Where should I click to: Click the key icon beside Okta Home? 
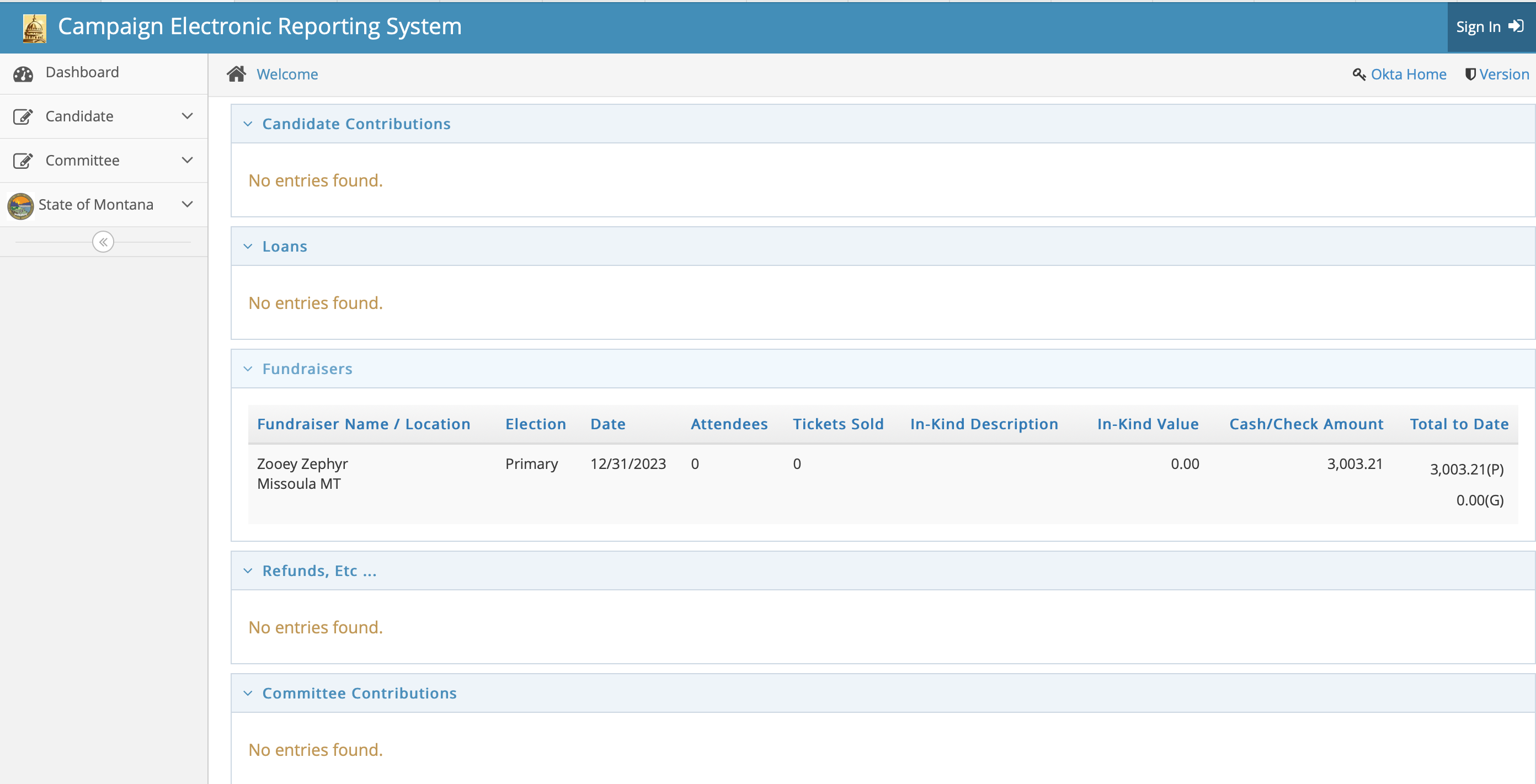tap(1358, 74)
